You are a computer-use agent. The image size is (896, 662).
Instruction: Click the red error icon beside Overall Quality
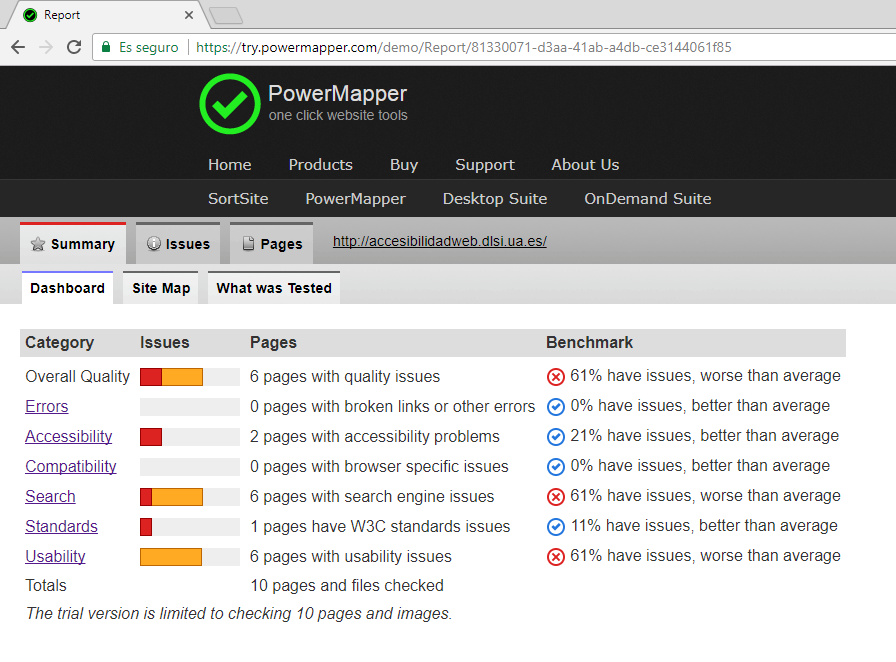(554, 376)
